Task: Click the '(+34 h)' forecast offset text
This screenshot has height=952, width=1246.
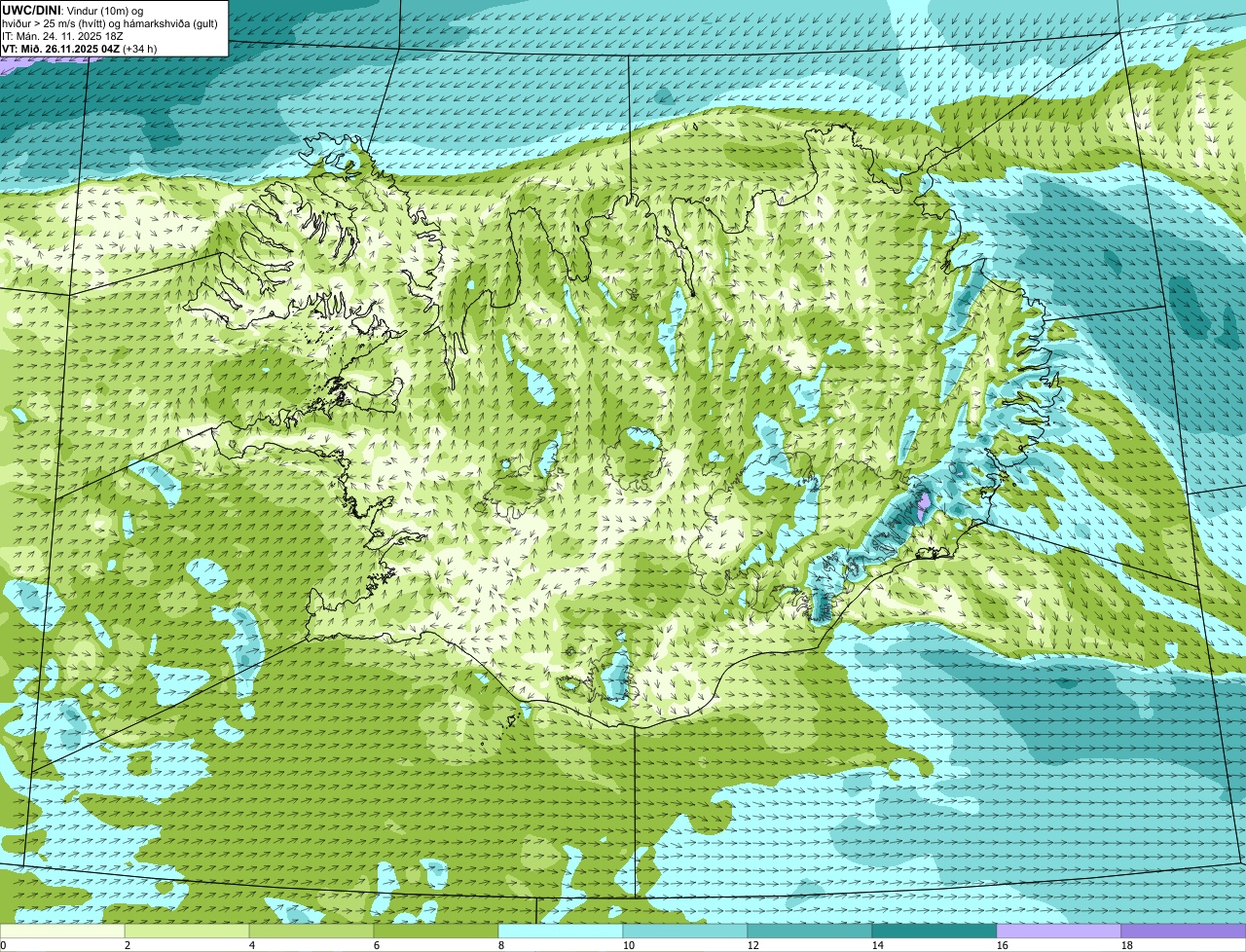Action: click(140, 48)
